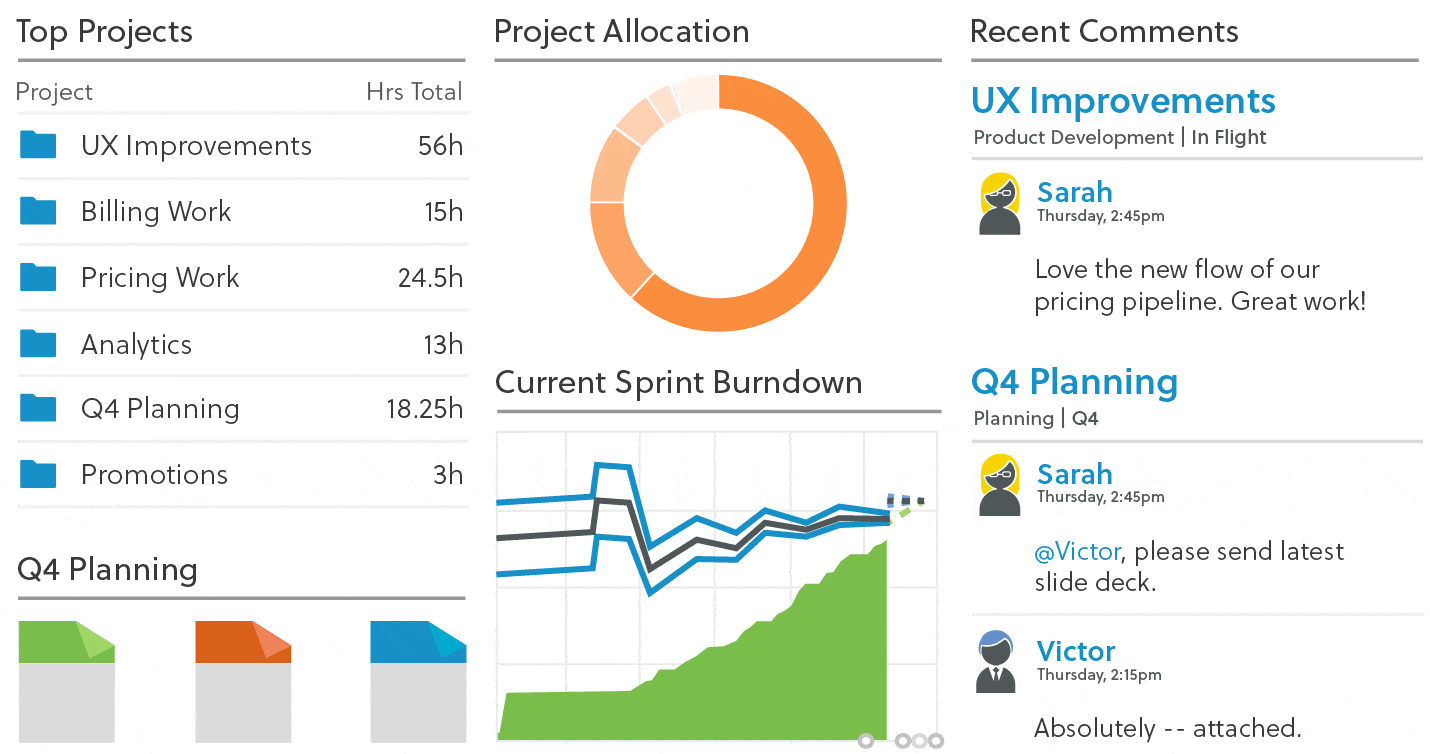The image size is (1430, 754).
Task: Open the green Q4 Planning document thumbnail
Action: coord(66,680)
